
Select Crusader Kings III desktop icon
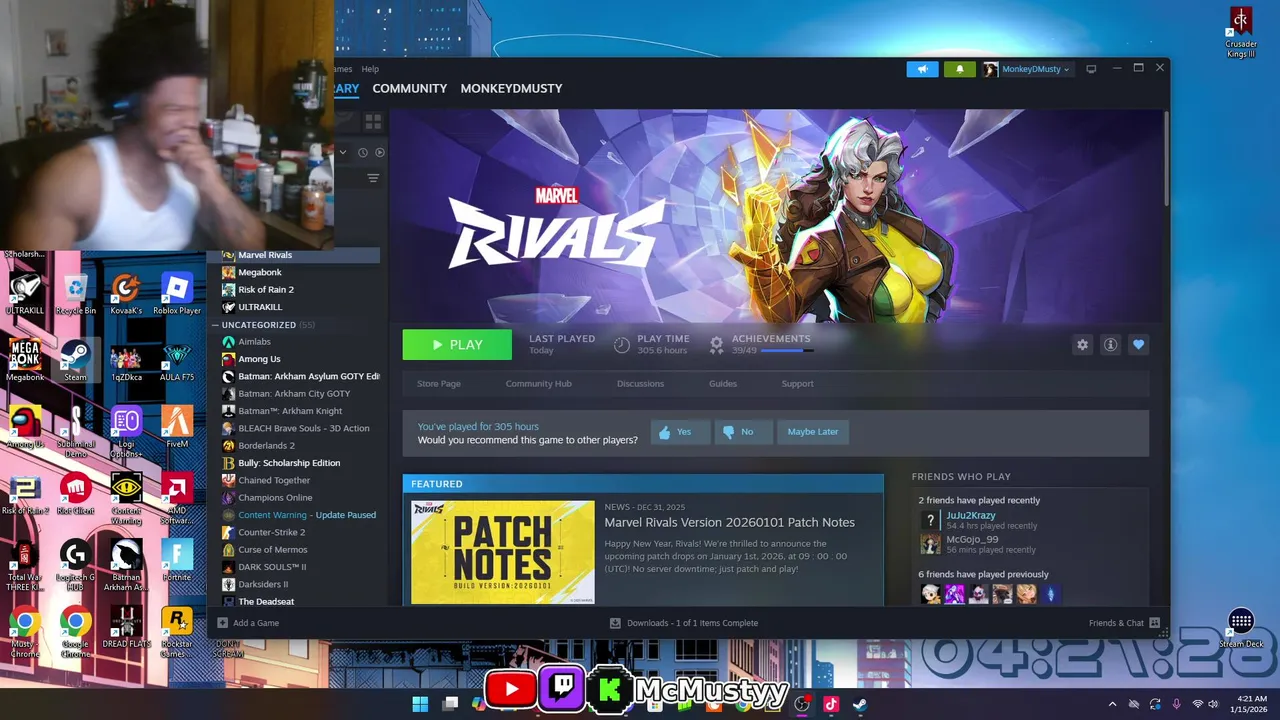1241,33
